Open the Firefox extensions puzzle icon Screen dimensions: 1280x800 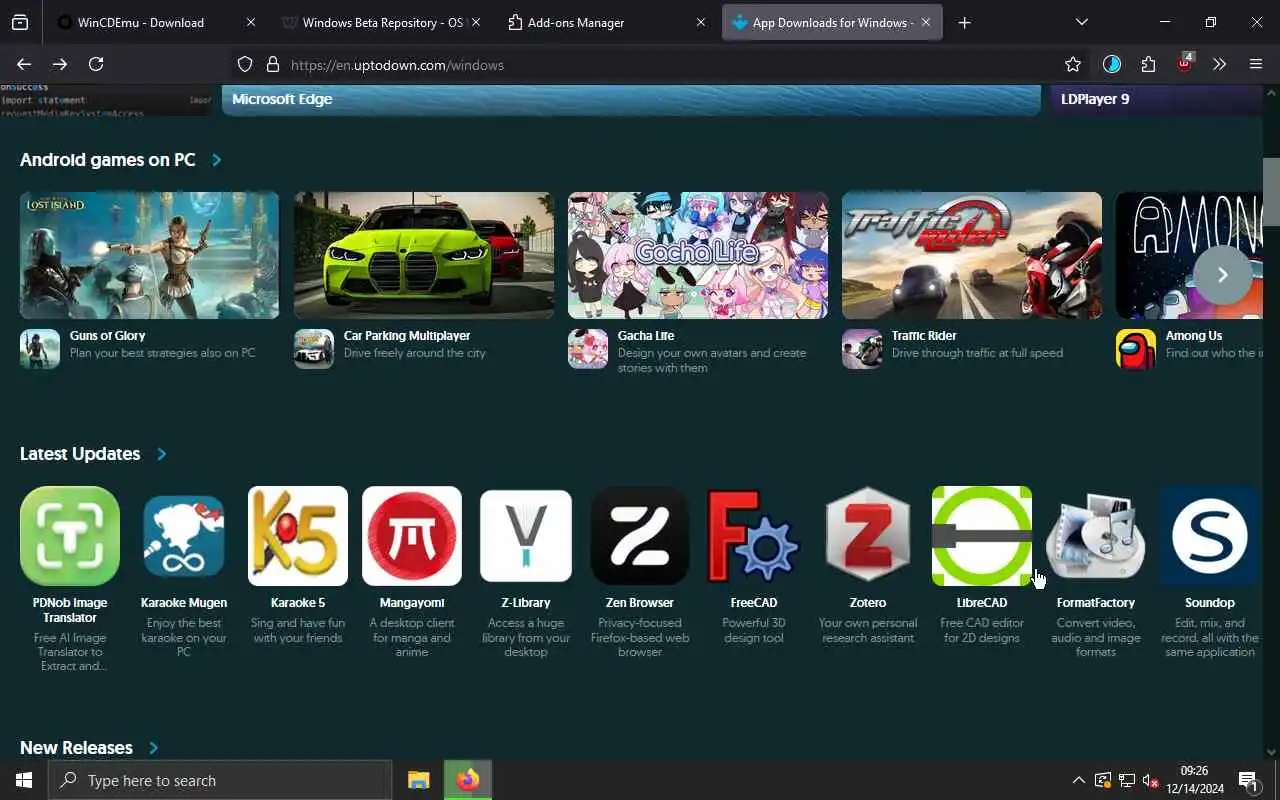pos(1148,64)
